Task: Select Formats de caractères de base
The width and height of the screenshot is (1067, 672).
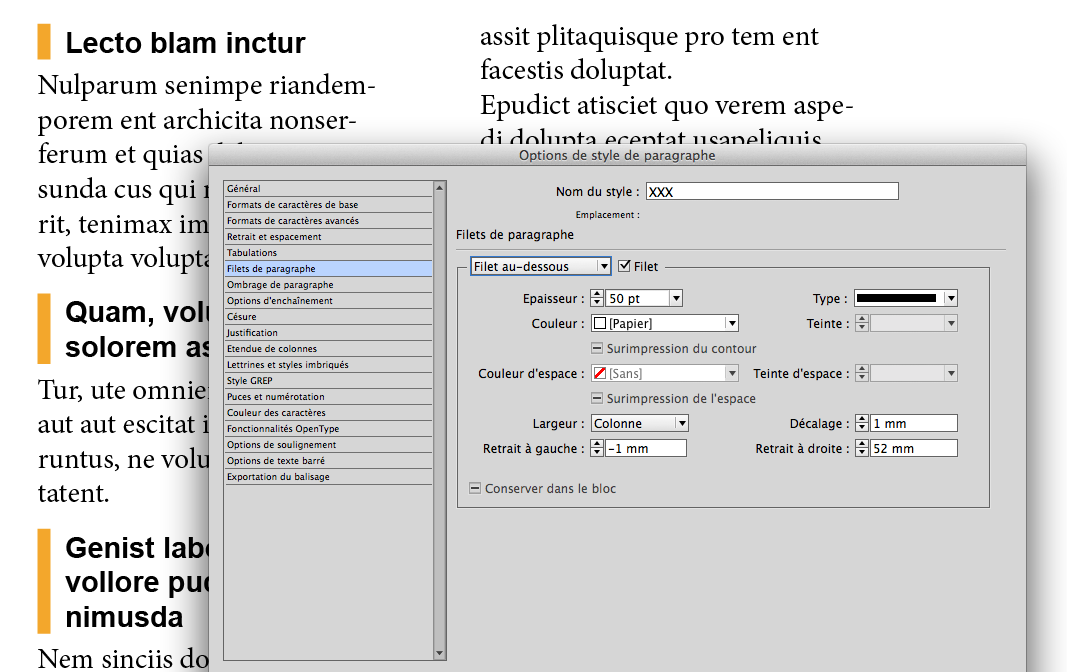Action: click(x=328, y=204)
